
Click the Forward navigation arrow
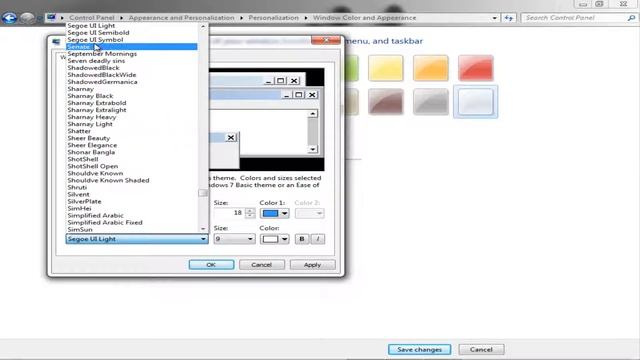pos(27,18)
